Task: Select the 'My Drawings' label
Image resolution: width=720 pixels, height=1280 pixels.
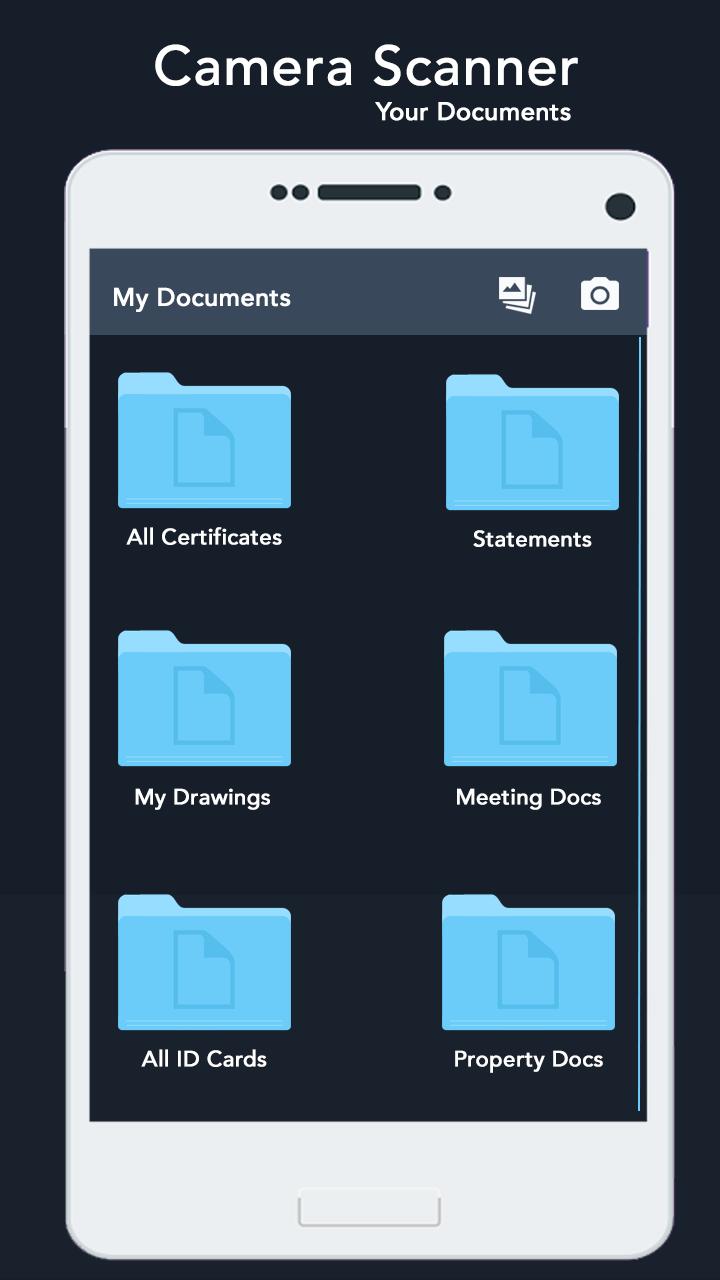Action: (x=202, y=798)
